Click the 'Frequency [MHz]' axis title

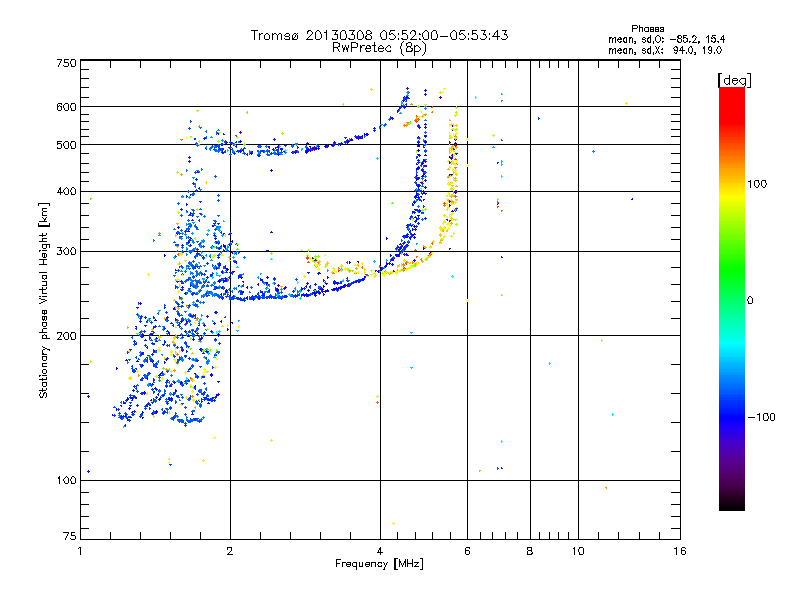(x=379, y=564)
